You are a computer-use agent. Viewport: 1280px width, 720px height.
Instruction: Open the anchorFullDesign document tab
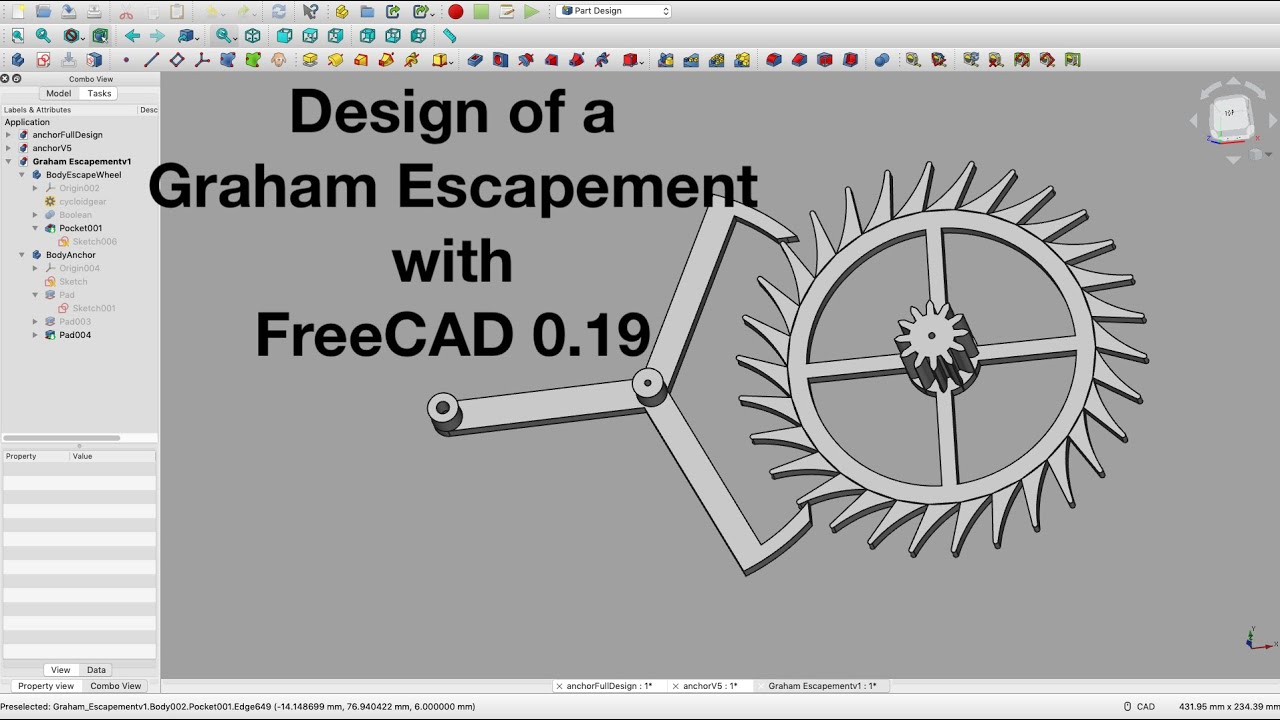click(608, 686)
